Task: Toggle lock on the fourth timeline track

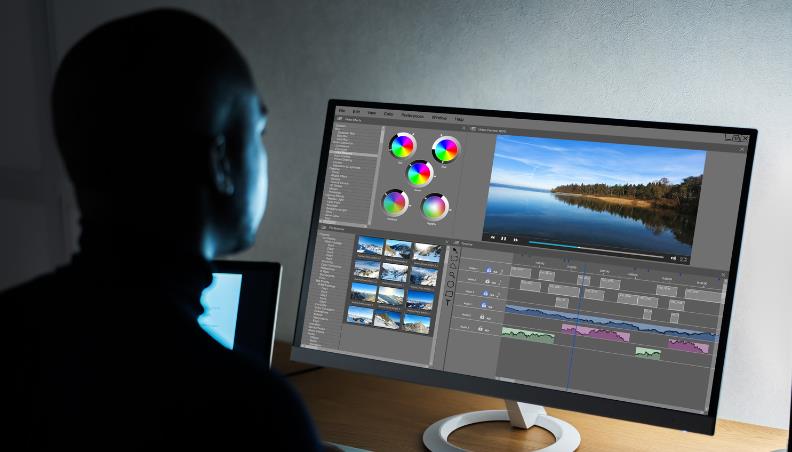Action: pyautogui.click(x=484, y=305)
